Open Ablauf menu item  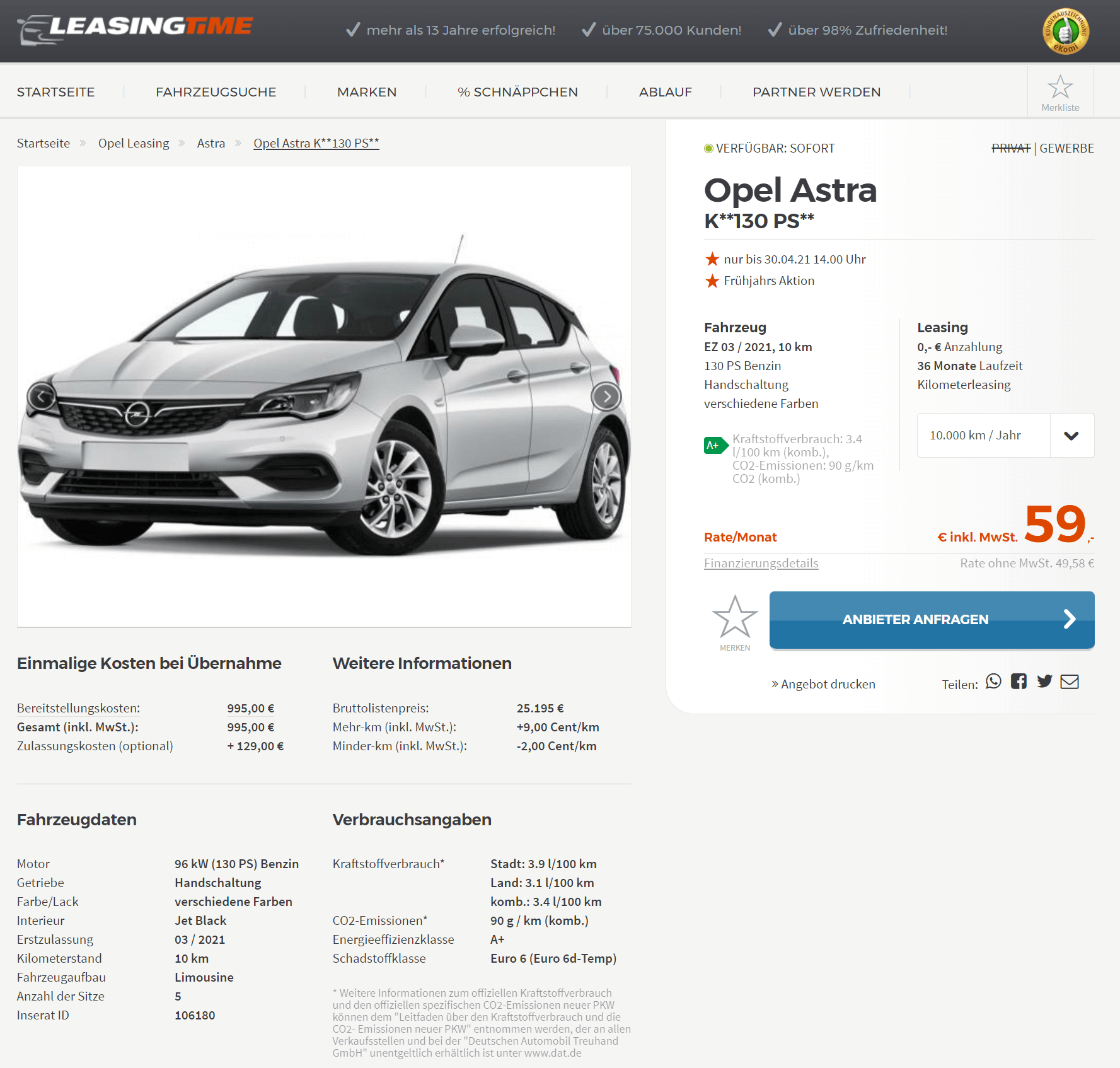(666, 92)
